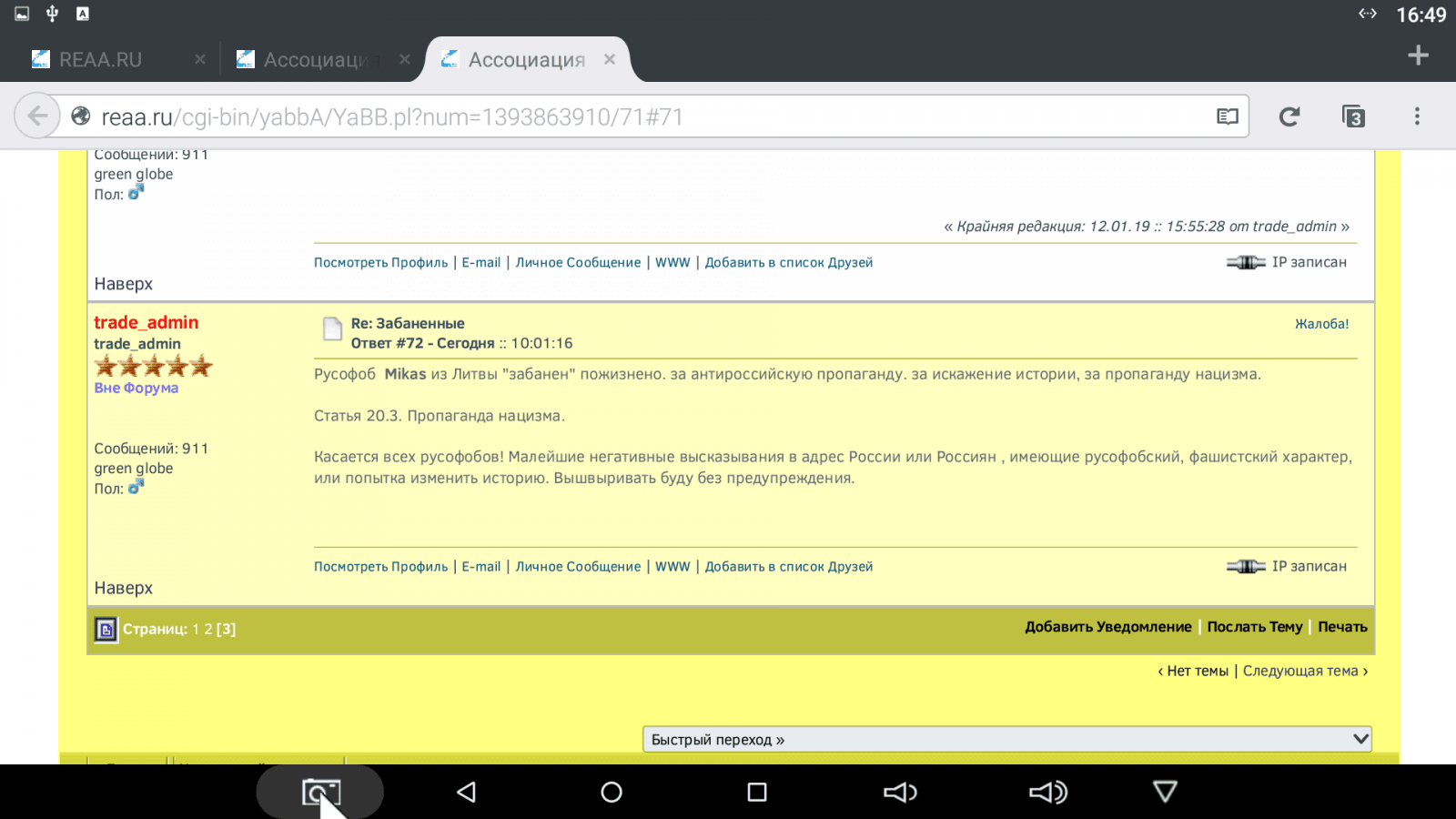Click the post document icon of reply #72
1456x819 pixels.
pyautogui.click(x=332, y=329)
